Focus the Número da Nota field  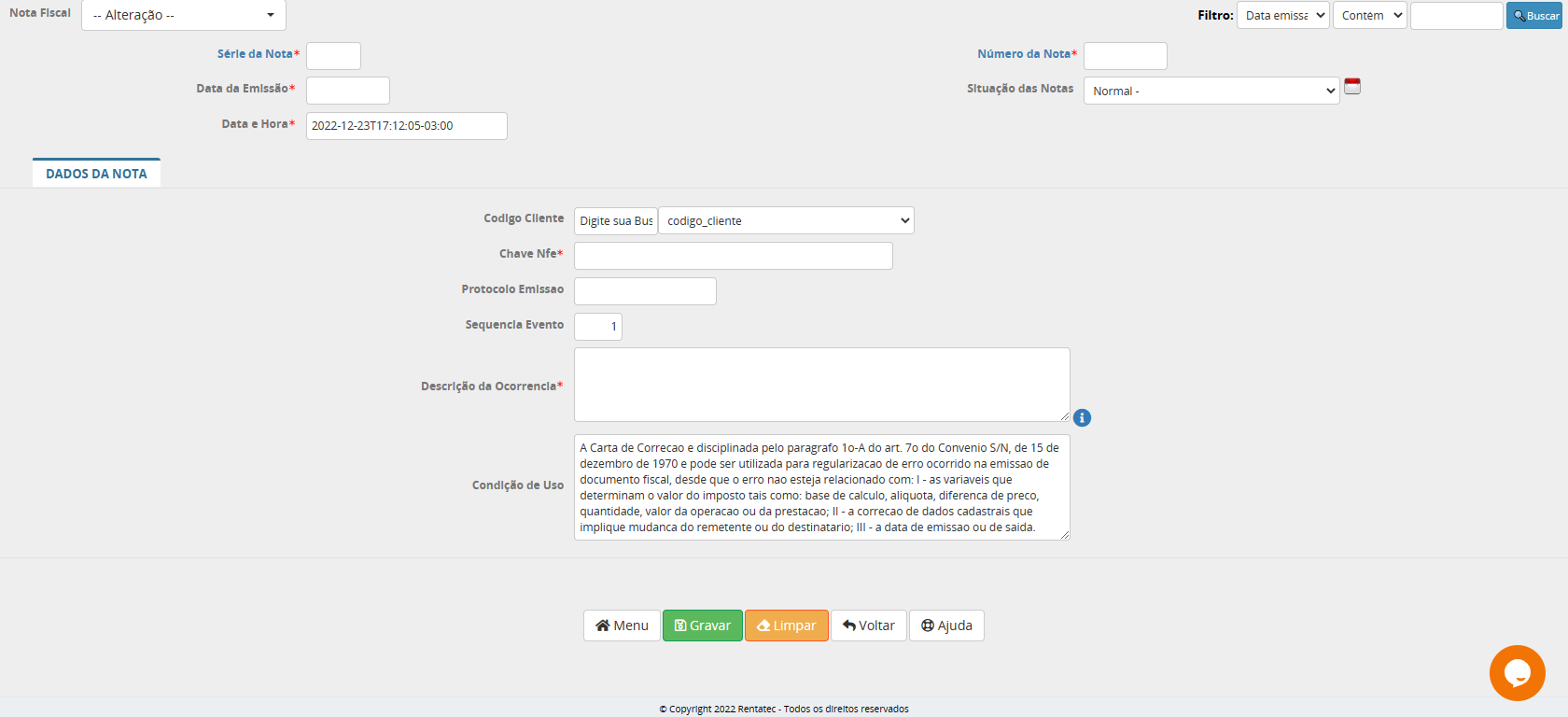[1125, 56]
